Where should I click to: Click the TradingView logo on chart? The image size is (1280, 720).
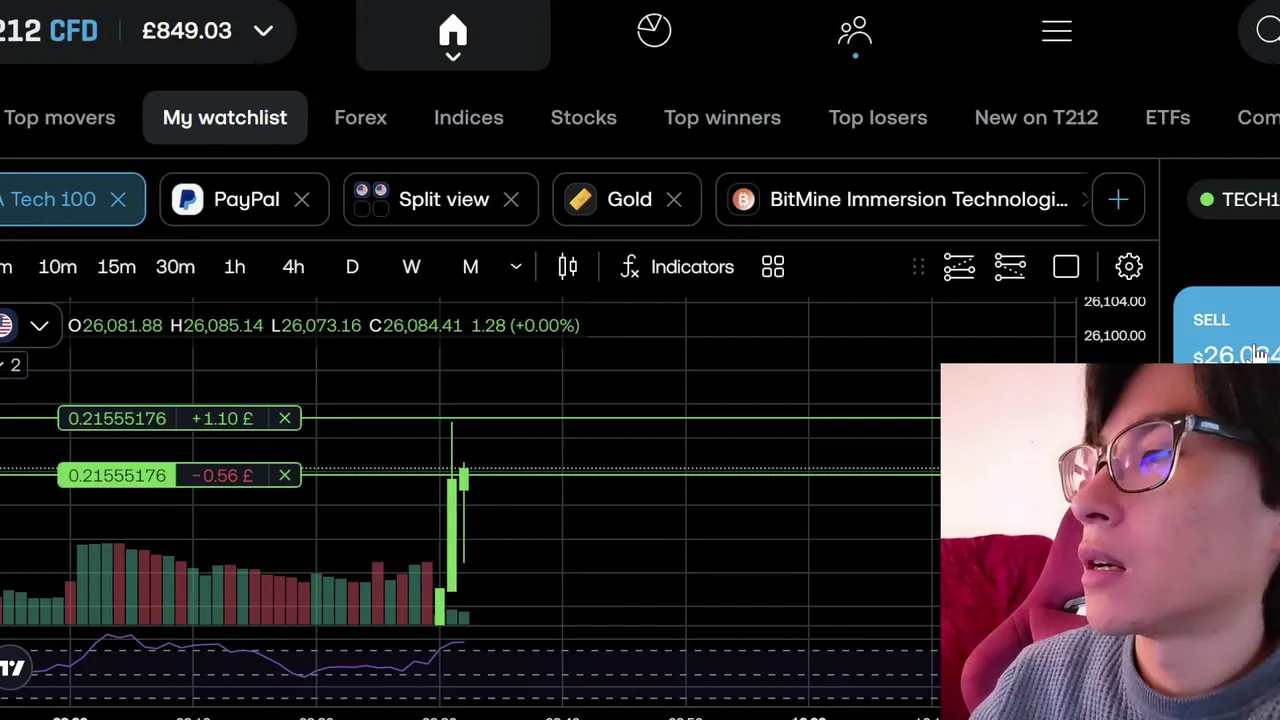[x=12, y=668]
